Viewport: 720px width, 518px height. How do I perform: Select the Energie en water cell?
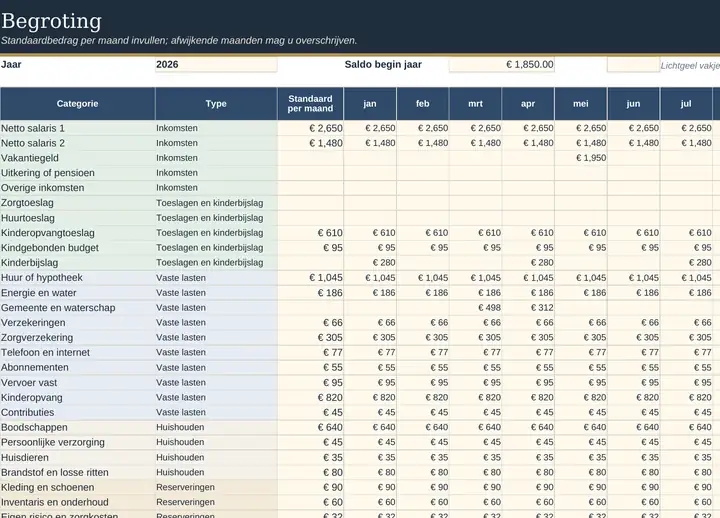[x=78, y=293]
